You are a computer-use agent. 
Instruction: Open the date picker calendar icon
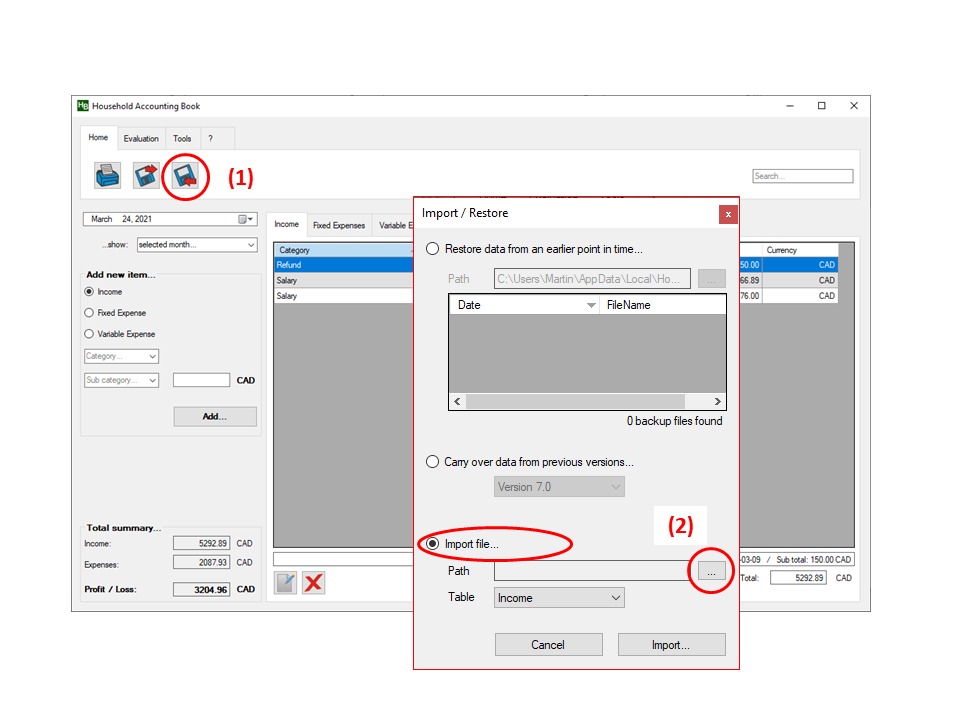(245, 219)
